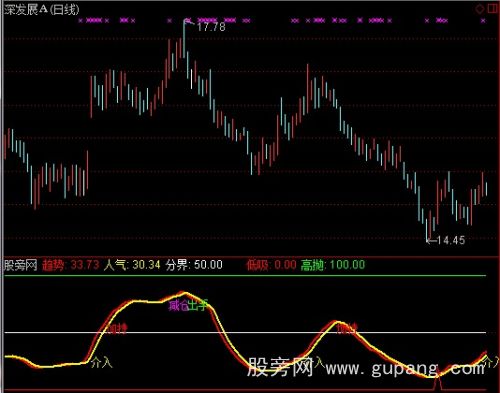This screenshot has width=500, height=393.
Task: Click the purple 减仓 signal marker
Action: pyautogui.click(x=179, y=305)
